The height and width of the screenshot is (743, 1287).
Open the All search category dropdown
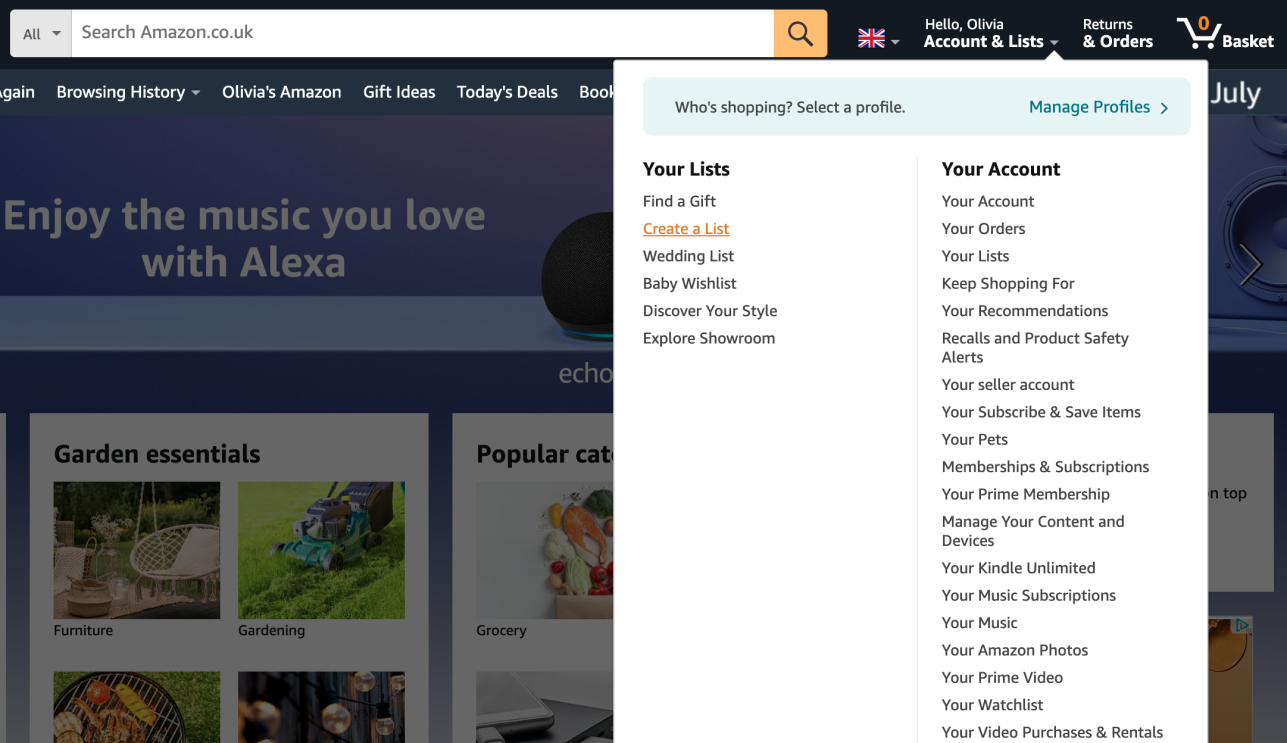tap(41, 33)
